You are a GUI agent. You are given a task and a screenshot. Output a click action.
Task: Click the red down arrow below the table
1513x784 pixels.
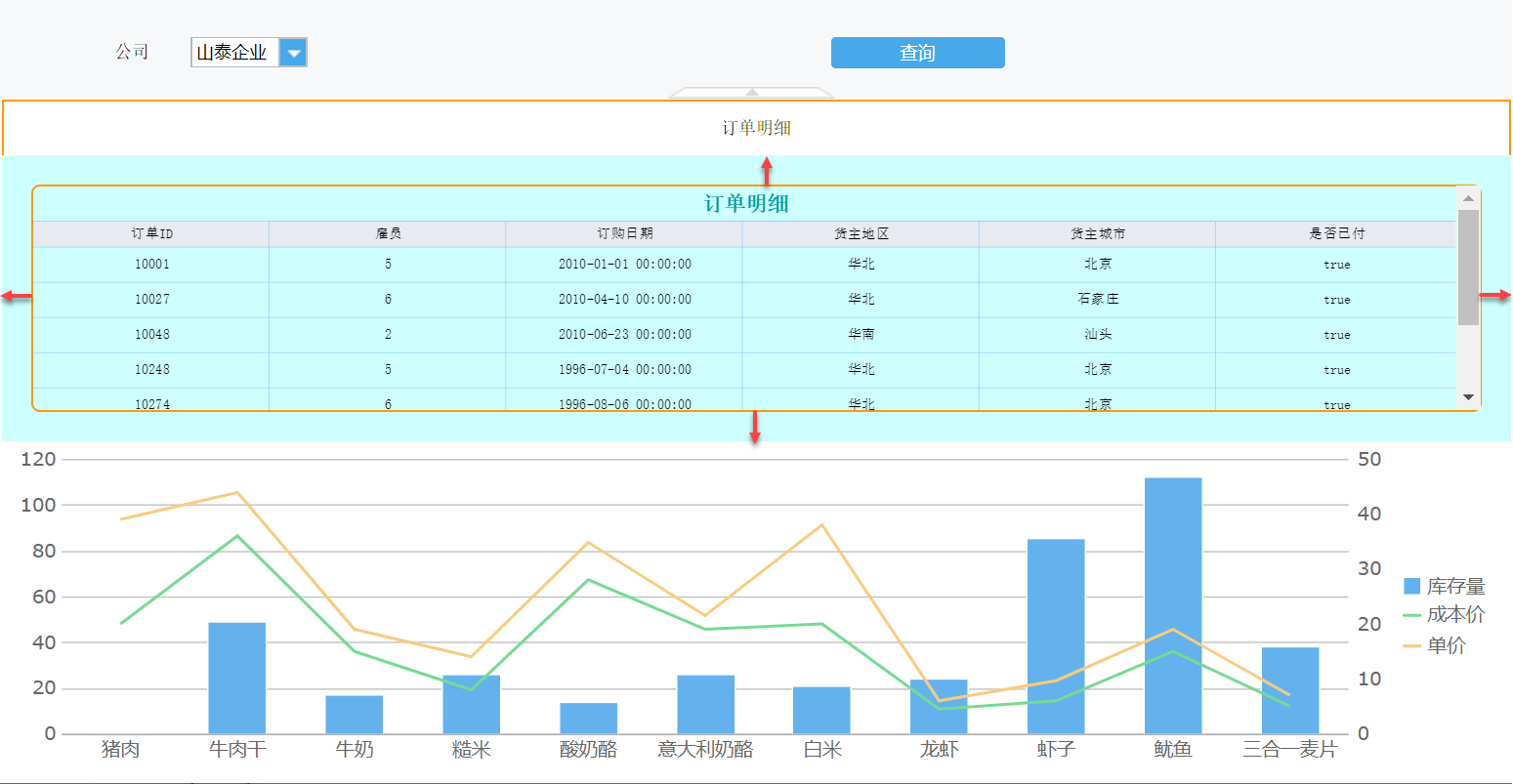coord(754,427)
